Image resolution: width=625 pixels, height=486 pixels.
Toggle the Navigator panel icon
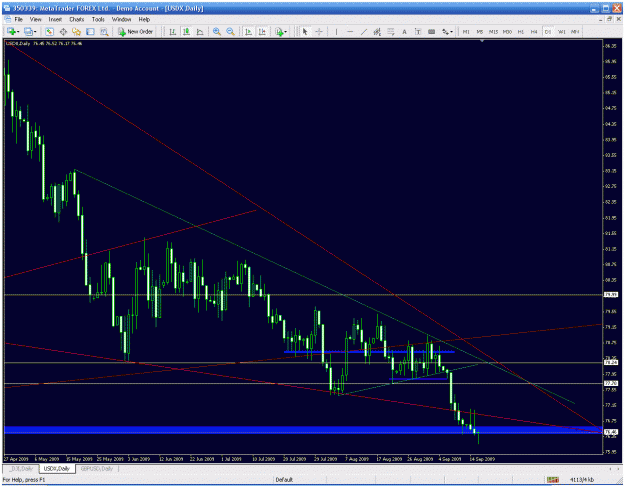click(77, 31)
